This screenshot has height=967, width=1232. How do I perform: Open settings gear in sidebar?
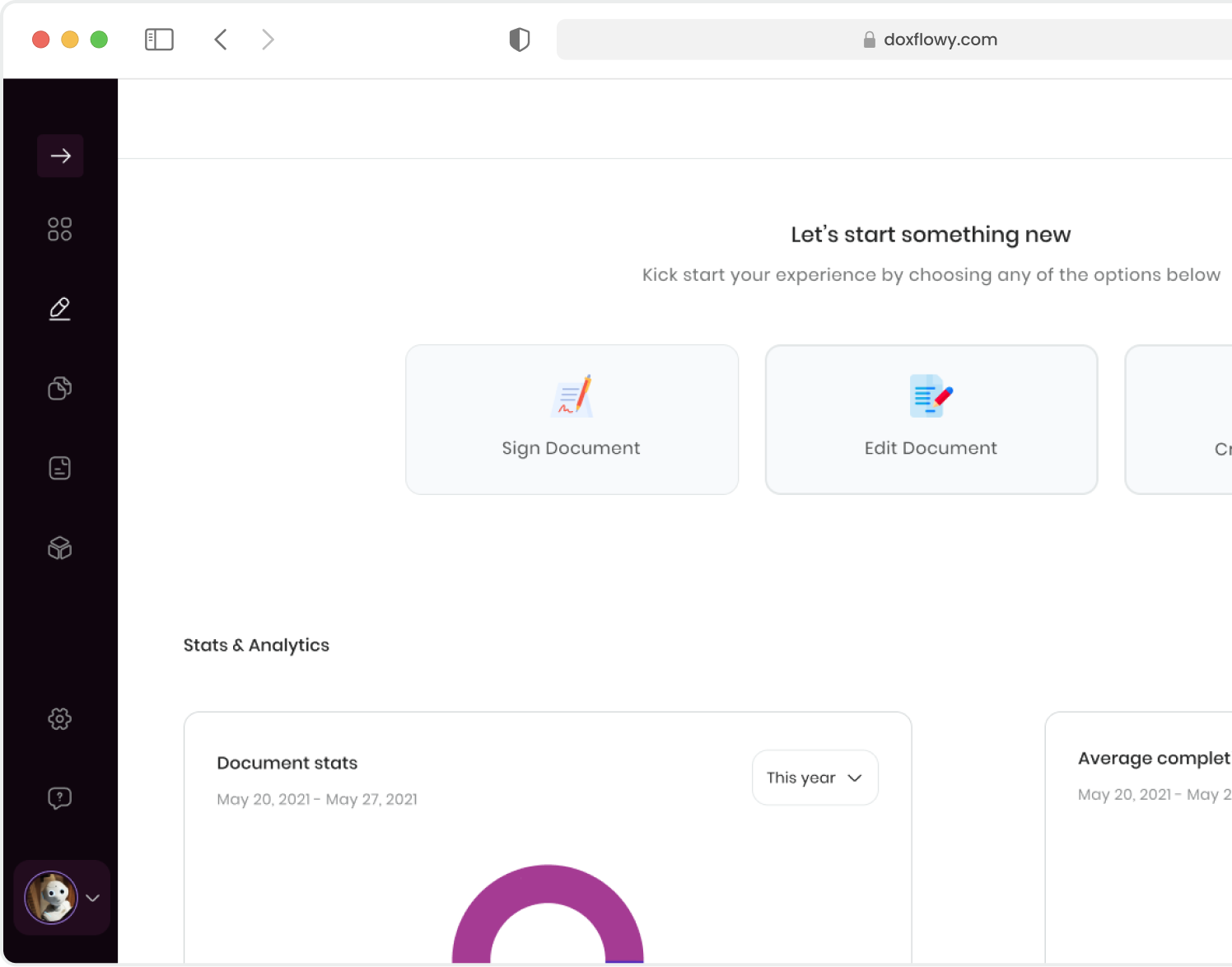click(60, 719)
